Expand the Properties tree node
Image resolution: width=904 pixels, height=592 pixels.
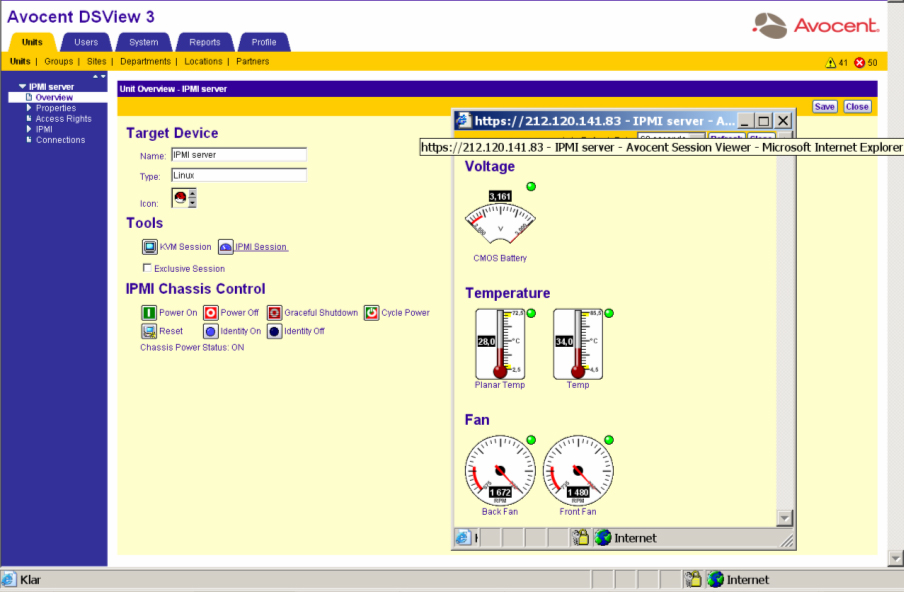pos(29,108)
